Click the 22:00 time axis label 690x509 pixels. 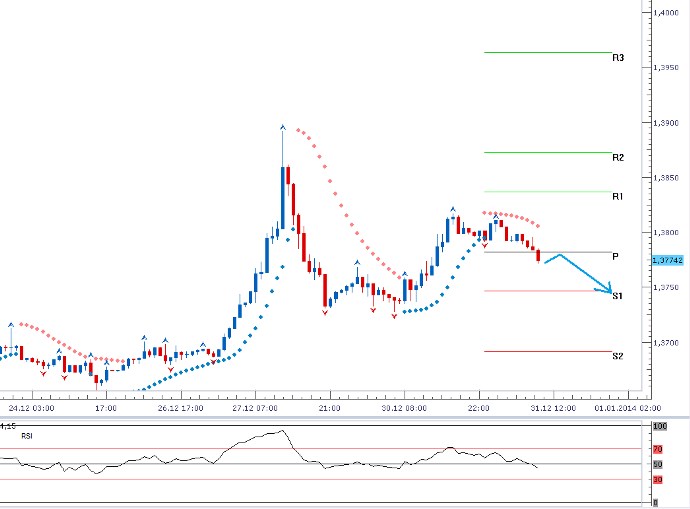[x=479, y=408]
